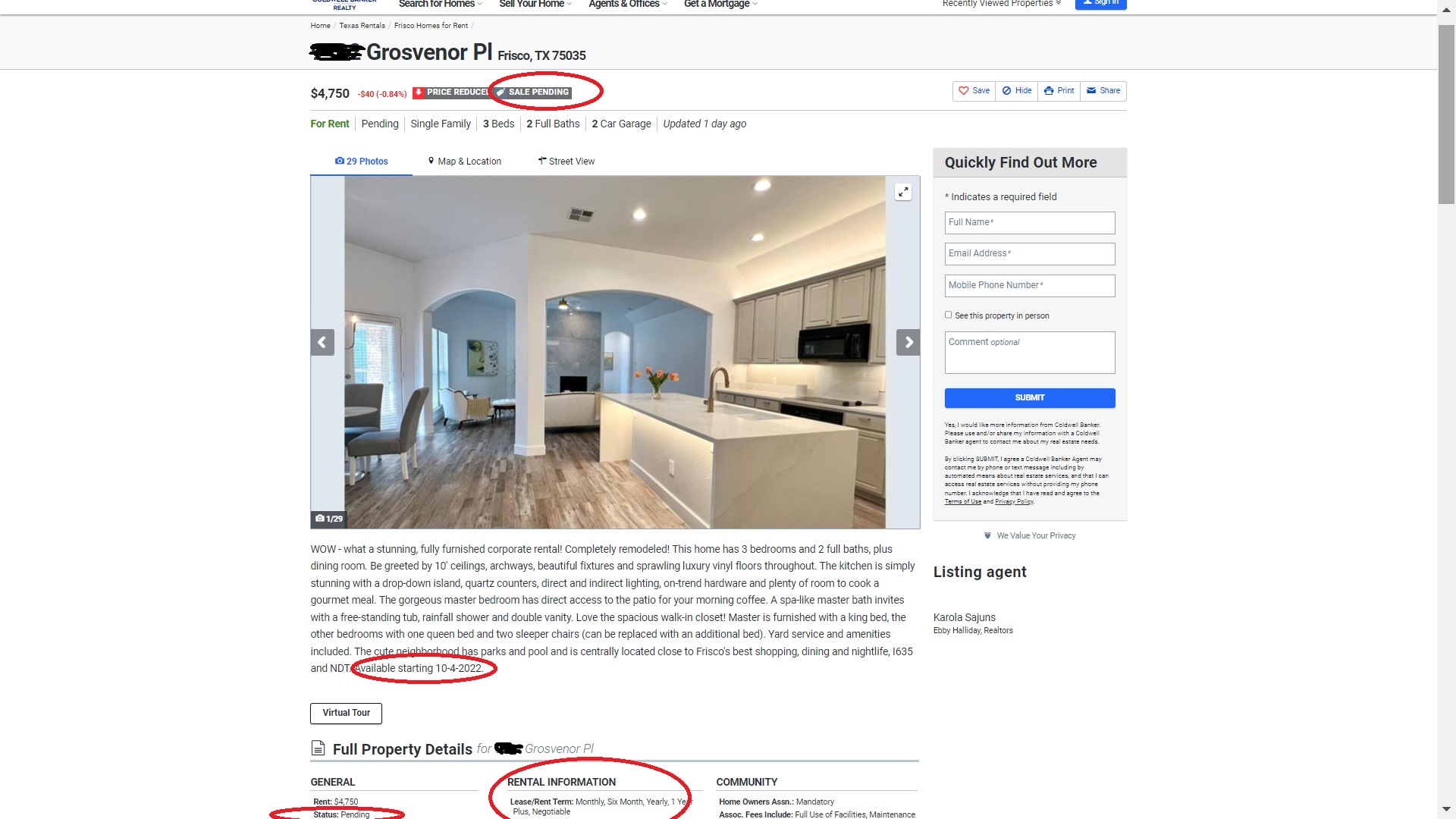Open the 29 Photos gallery tab
The image size is (1456, 819).
click(361, 161)
